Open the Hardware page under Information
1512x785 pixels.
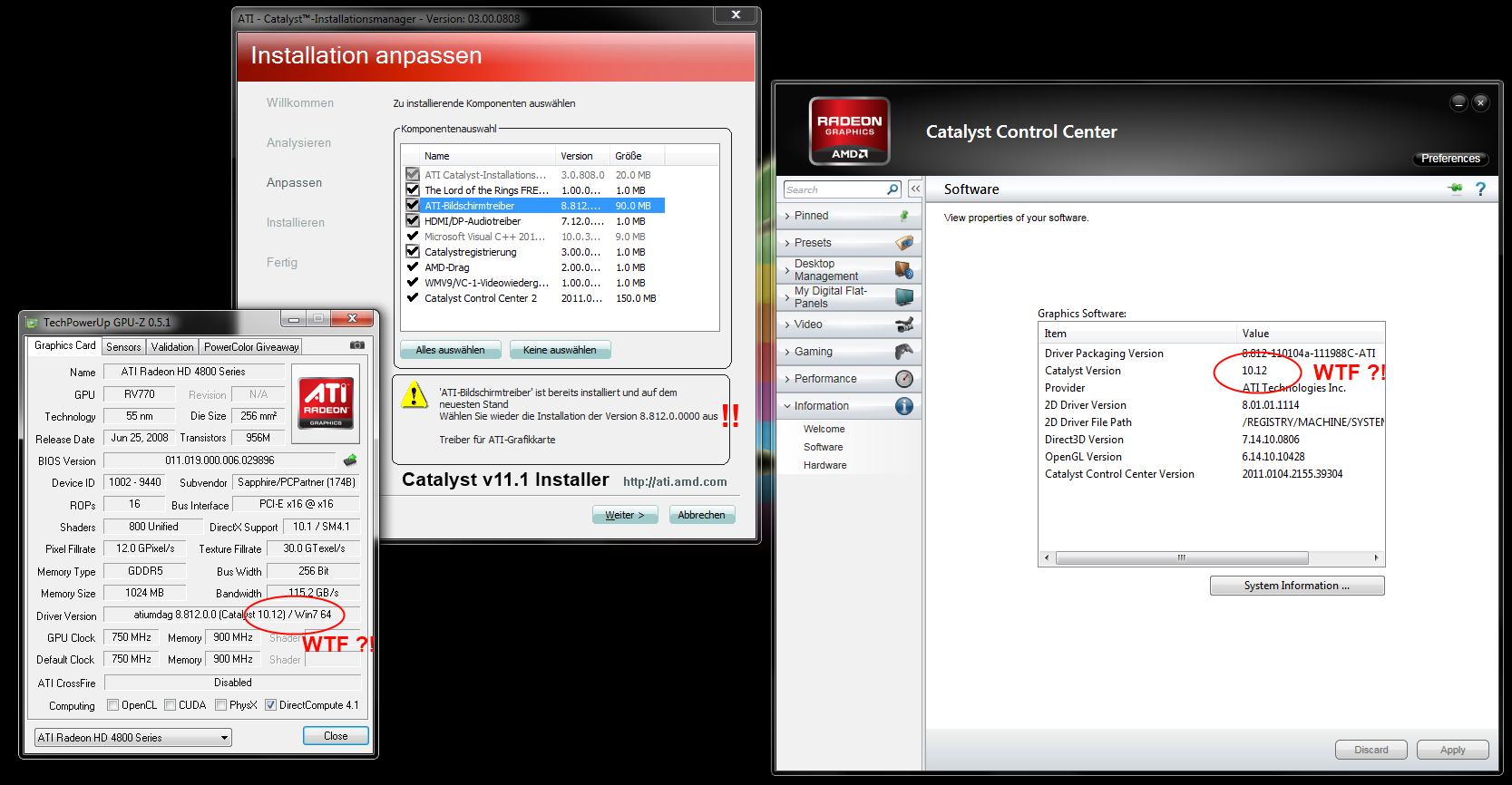pyautogui.click(x=824, y=465)
